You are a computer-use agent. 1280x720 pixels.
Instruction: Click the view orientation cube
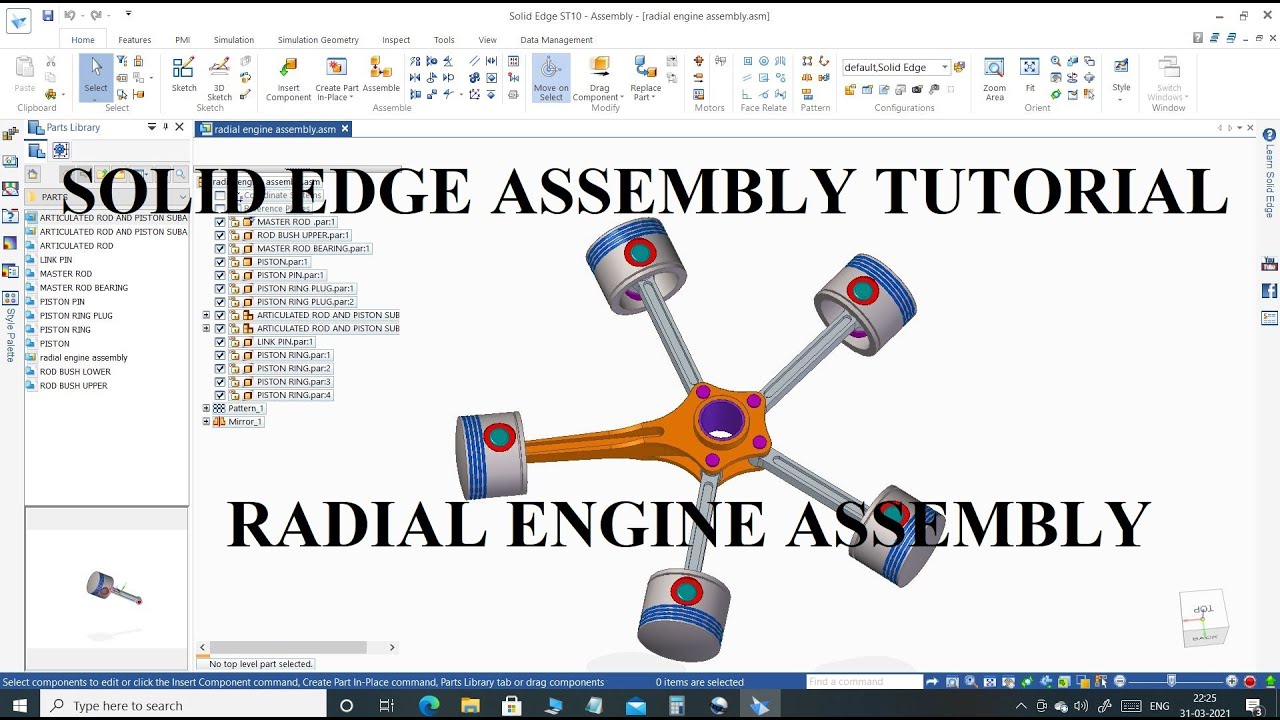[x=1203, y=620]
